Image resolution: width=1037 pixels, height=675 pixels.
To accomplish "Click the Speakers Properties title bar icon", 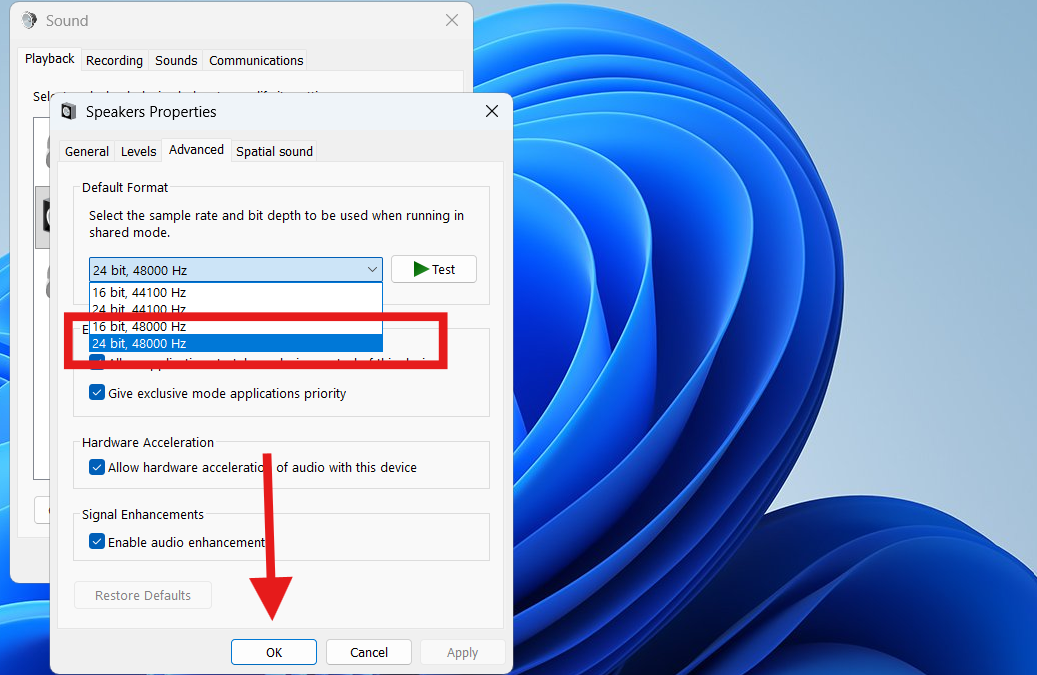I will point(68,111).
